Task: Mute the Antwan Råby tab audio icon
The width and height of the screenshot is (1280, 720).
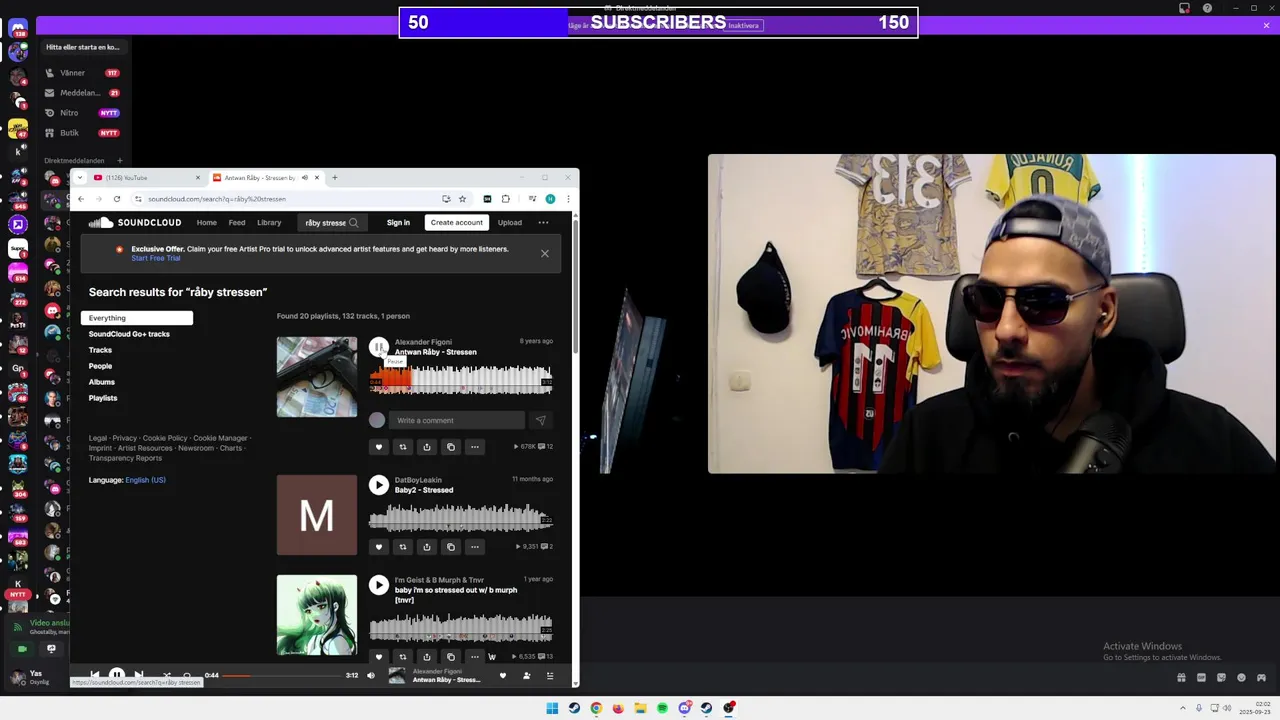Action: 305,178
